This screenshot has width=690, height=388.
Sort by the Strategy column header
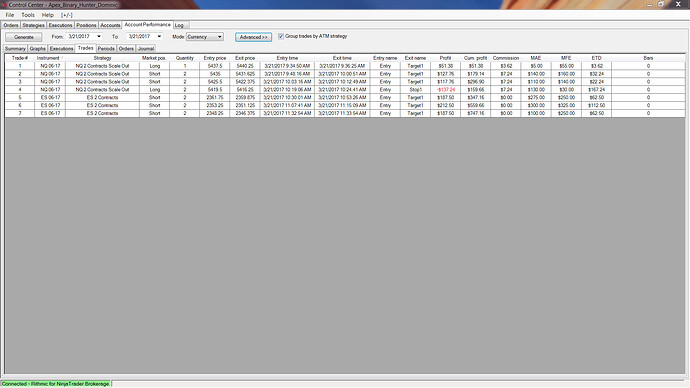[x=102, y=58]
